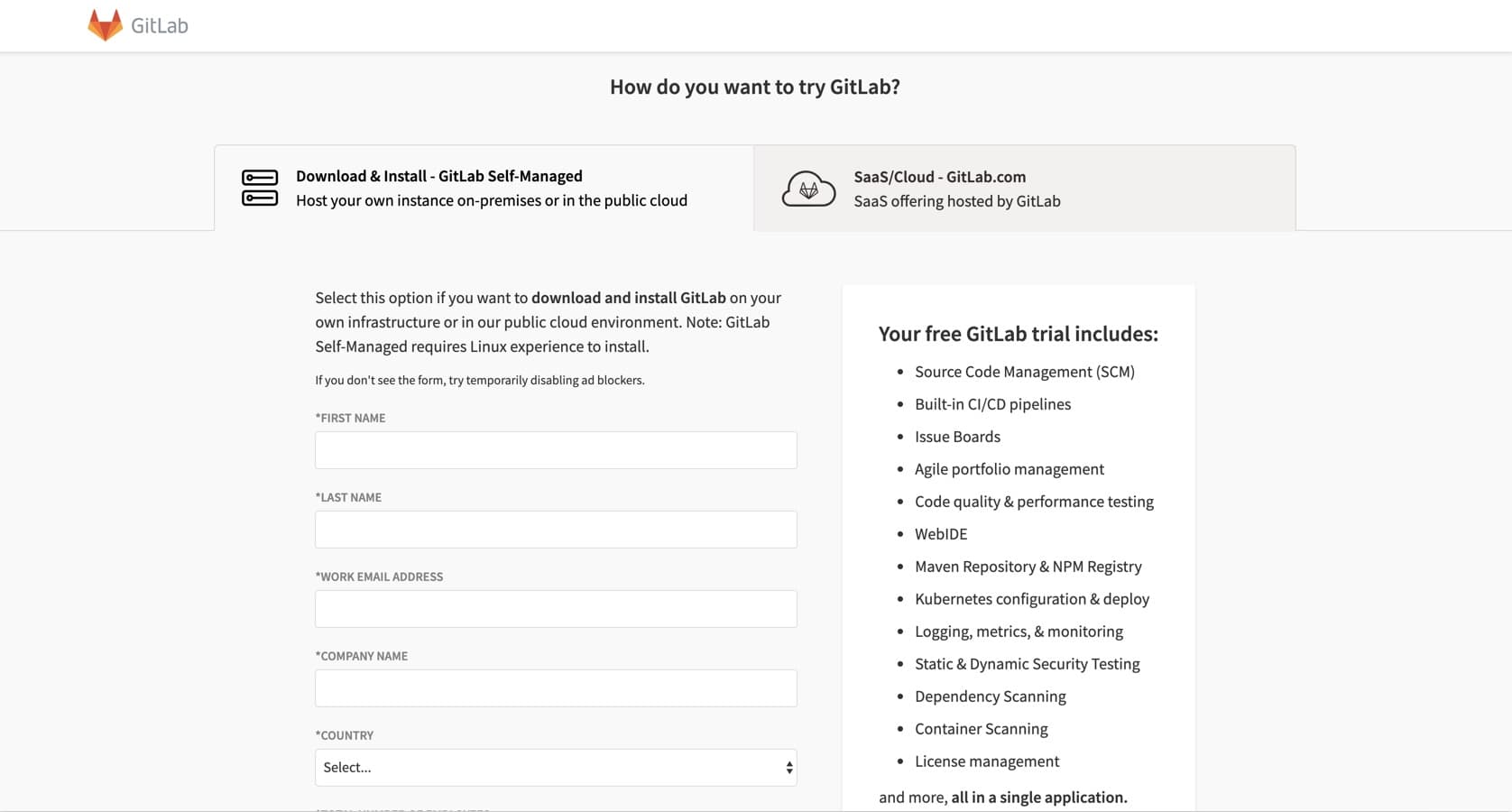Focus the Last Name input field

point(556,530)
